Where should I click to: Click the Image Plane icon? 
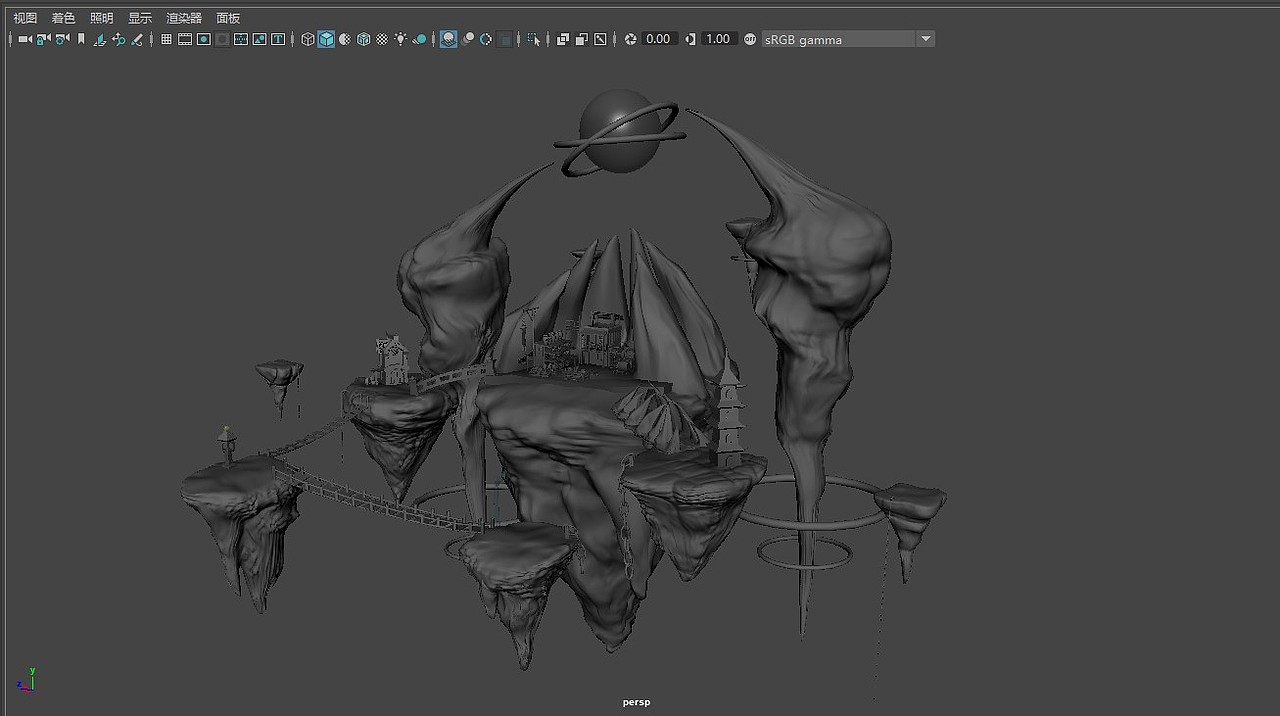point(100,39)
